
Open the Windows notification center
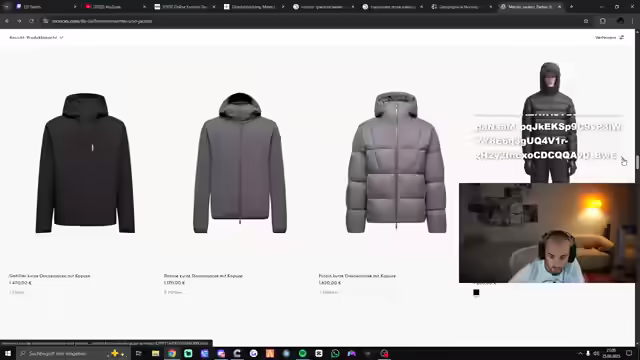(x=629, y=353)
